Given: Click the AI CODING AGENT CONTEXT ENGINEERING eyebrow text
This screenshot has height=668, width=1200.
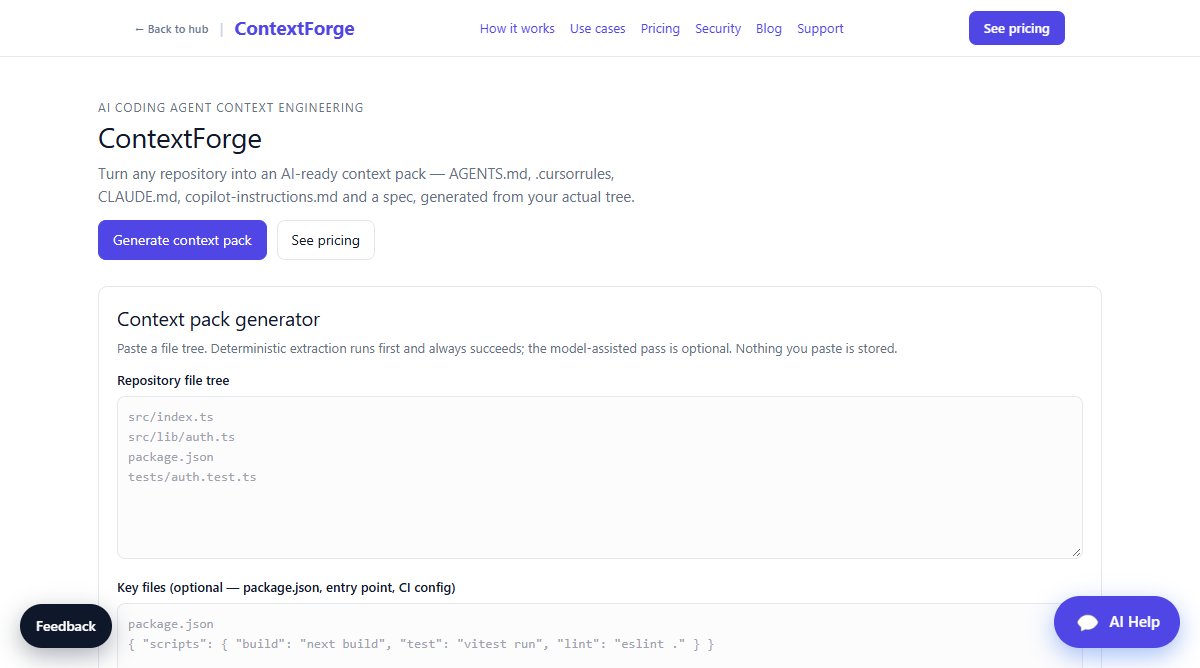Looking at the screenshot, I should pyautogui.click(x=231, y=107).
